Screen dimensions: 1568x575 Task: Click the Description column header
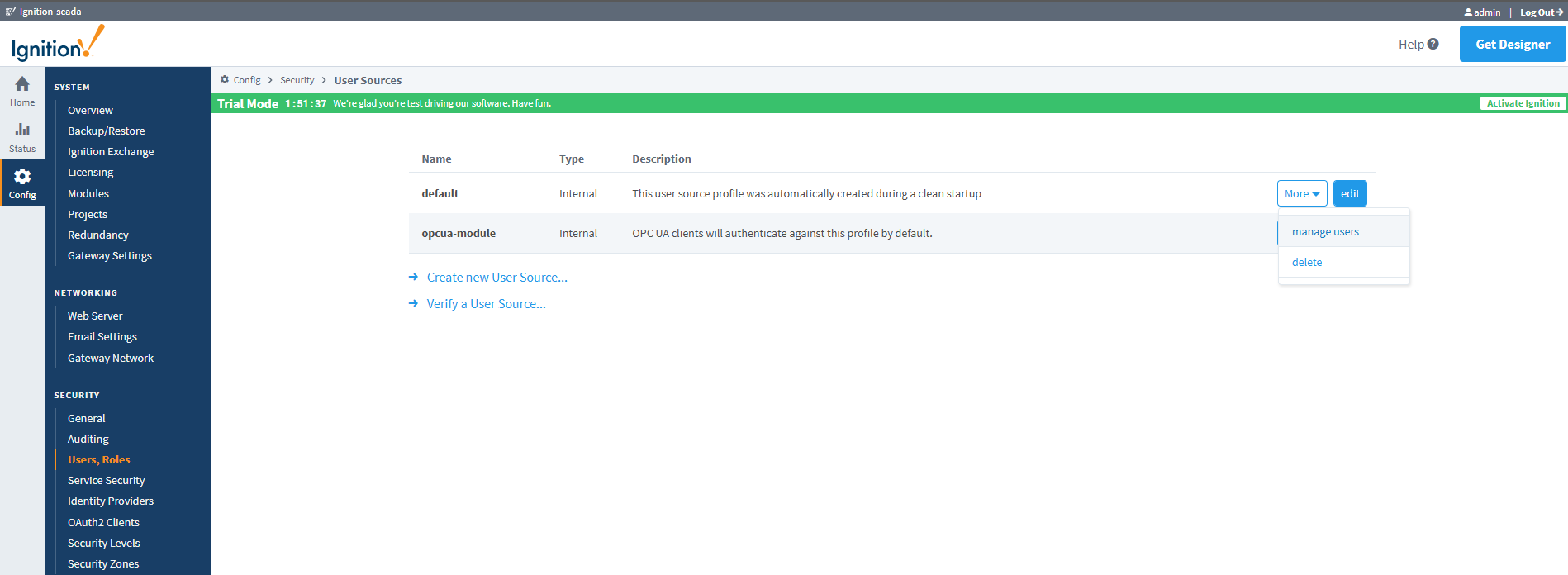pyautogui.click(x=662, y=159)
